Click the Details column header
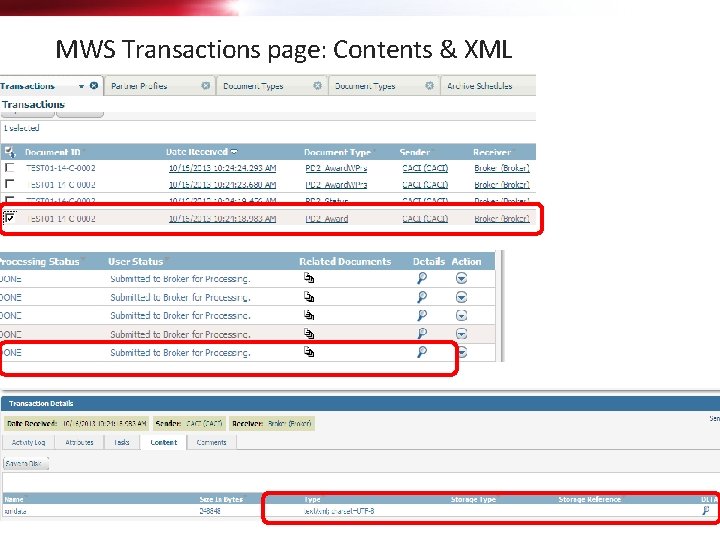 pyautogui.click(x=428, y=261)
